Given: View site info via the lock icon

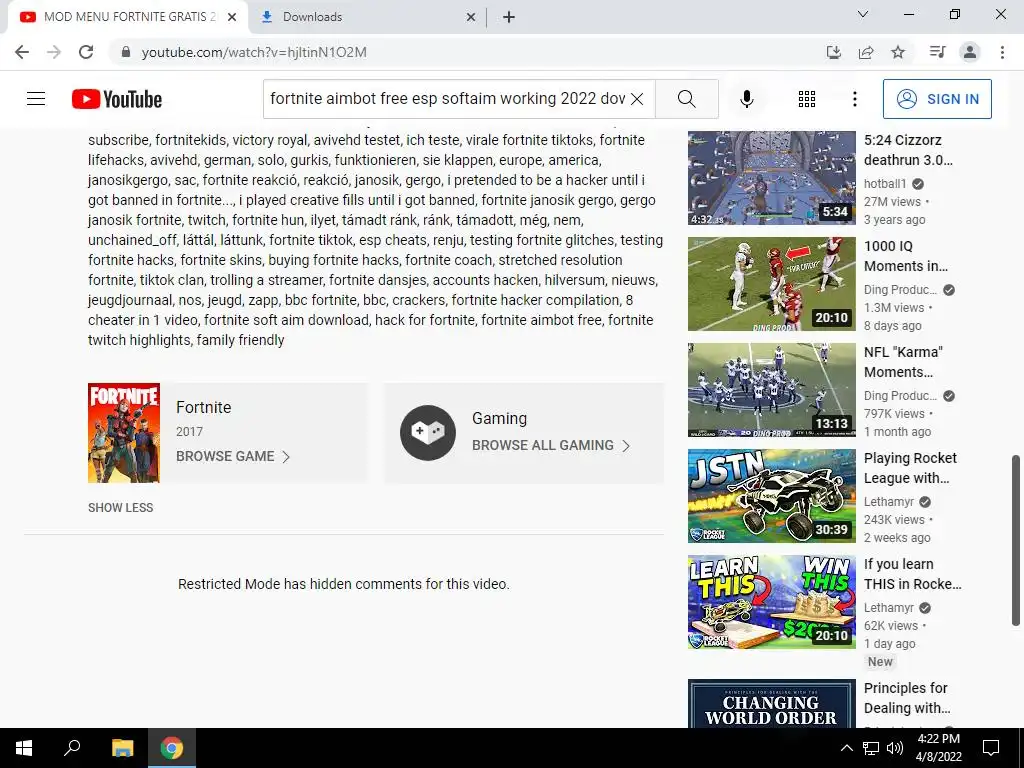Looking at the screenshot, I should tap(126, 52).
